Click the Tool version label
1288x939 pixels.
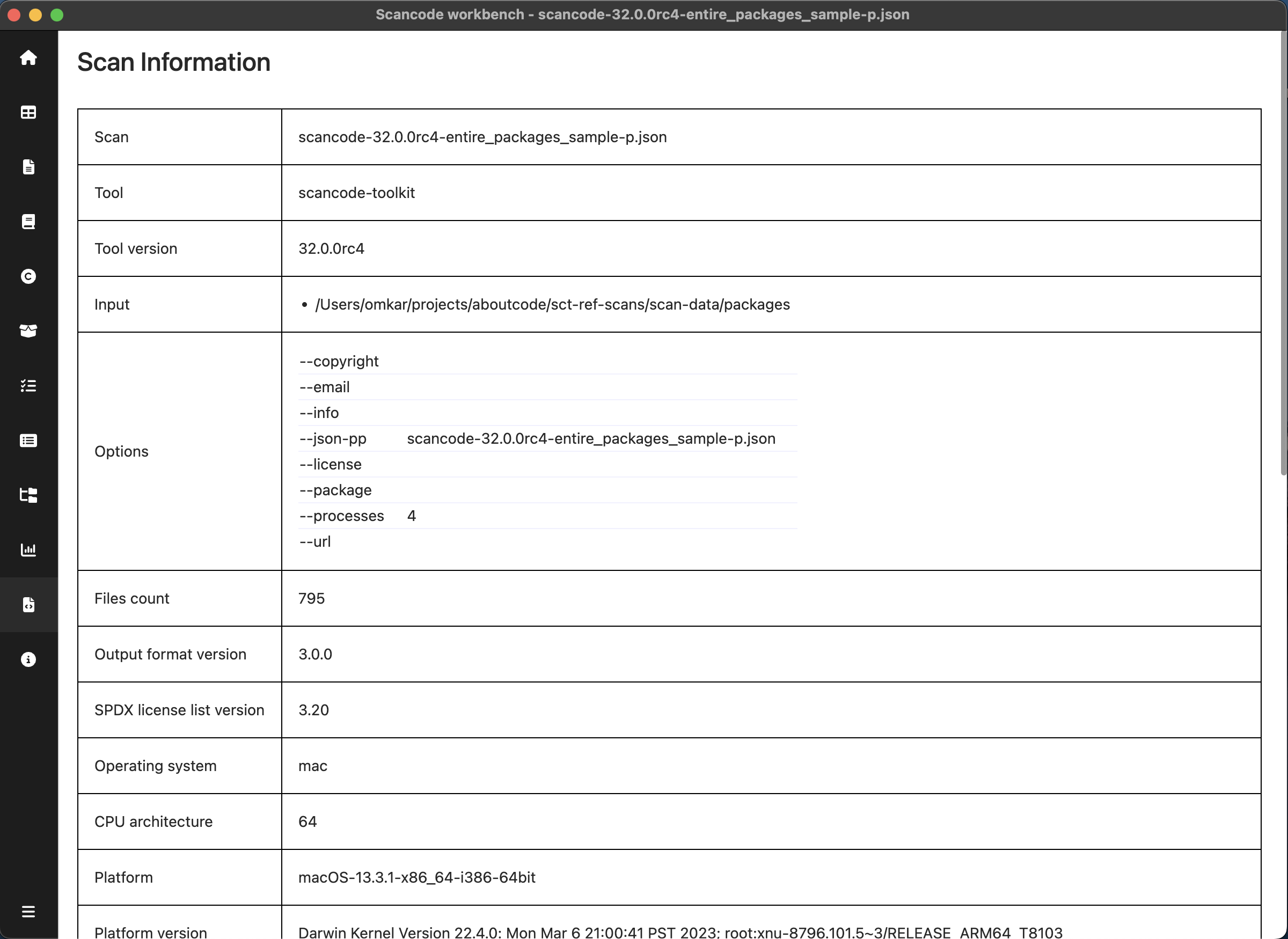[x=136, y=248]
